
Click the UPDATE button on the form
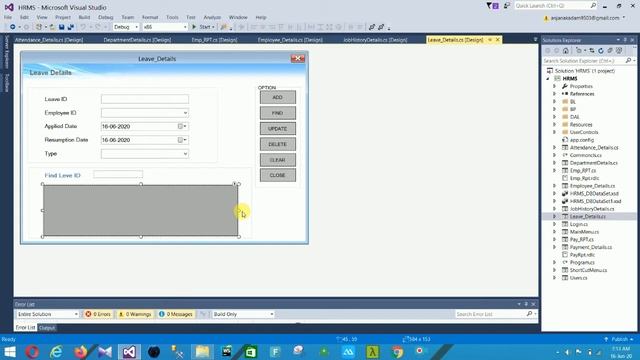point(278,129)
